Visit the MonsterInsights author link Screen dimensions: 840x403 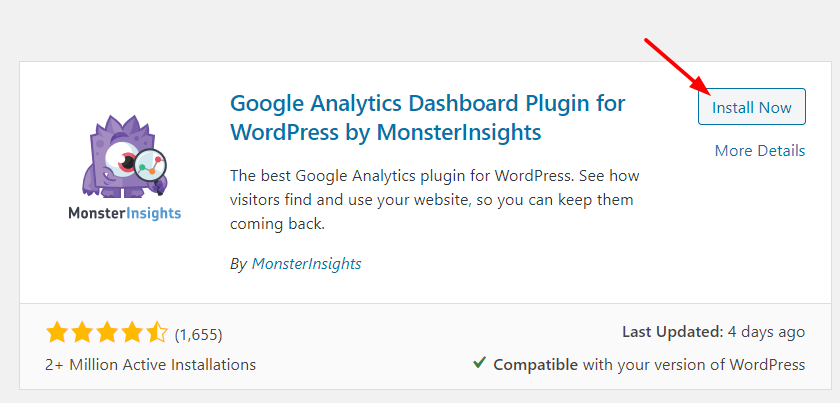coord(306,264)
